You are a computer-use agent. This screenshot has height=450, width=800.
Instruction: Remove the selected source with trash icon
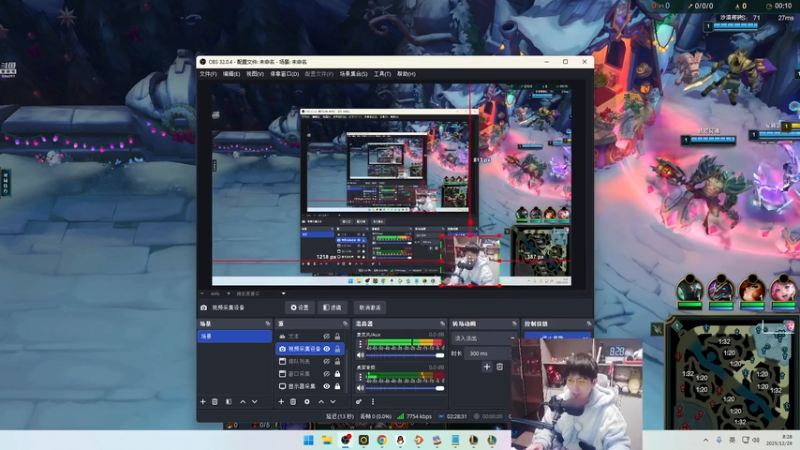293,402
